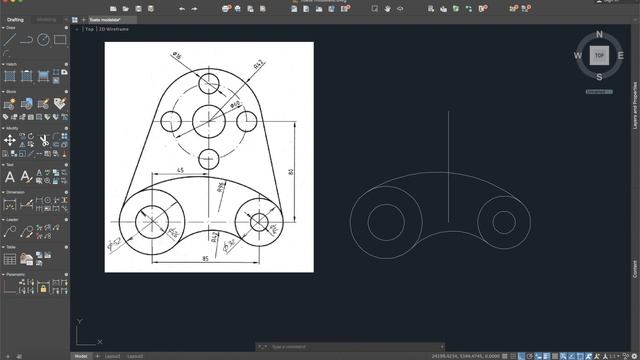The height and width of the screenshot is (360, 640).
Task: Toggle Grid display in status bar
Action: 505,356
